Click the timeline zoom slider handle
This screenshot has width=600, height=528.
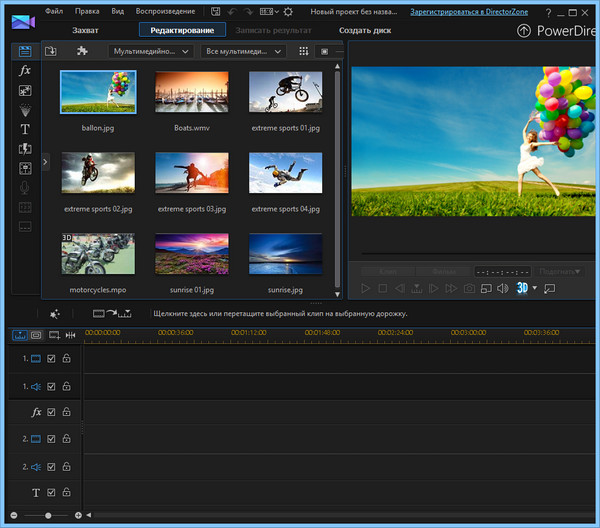click(47, 515)
